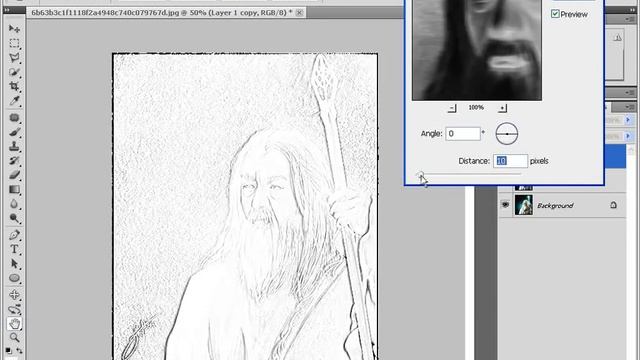This screenshot has height=360, width=640.
Task: Click the Motion Blur preview image
Action: click(x=476, y=50)
